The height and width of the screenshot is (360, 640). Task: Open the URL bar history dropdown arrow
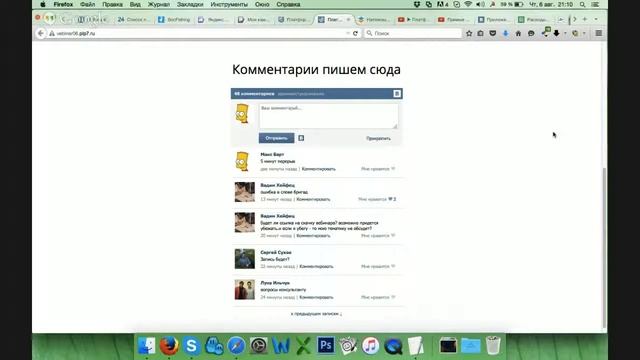pyautogui.click(x=348, y=33)
